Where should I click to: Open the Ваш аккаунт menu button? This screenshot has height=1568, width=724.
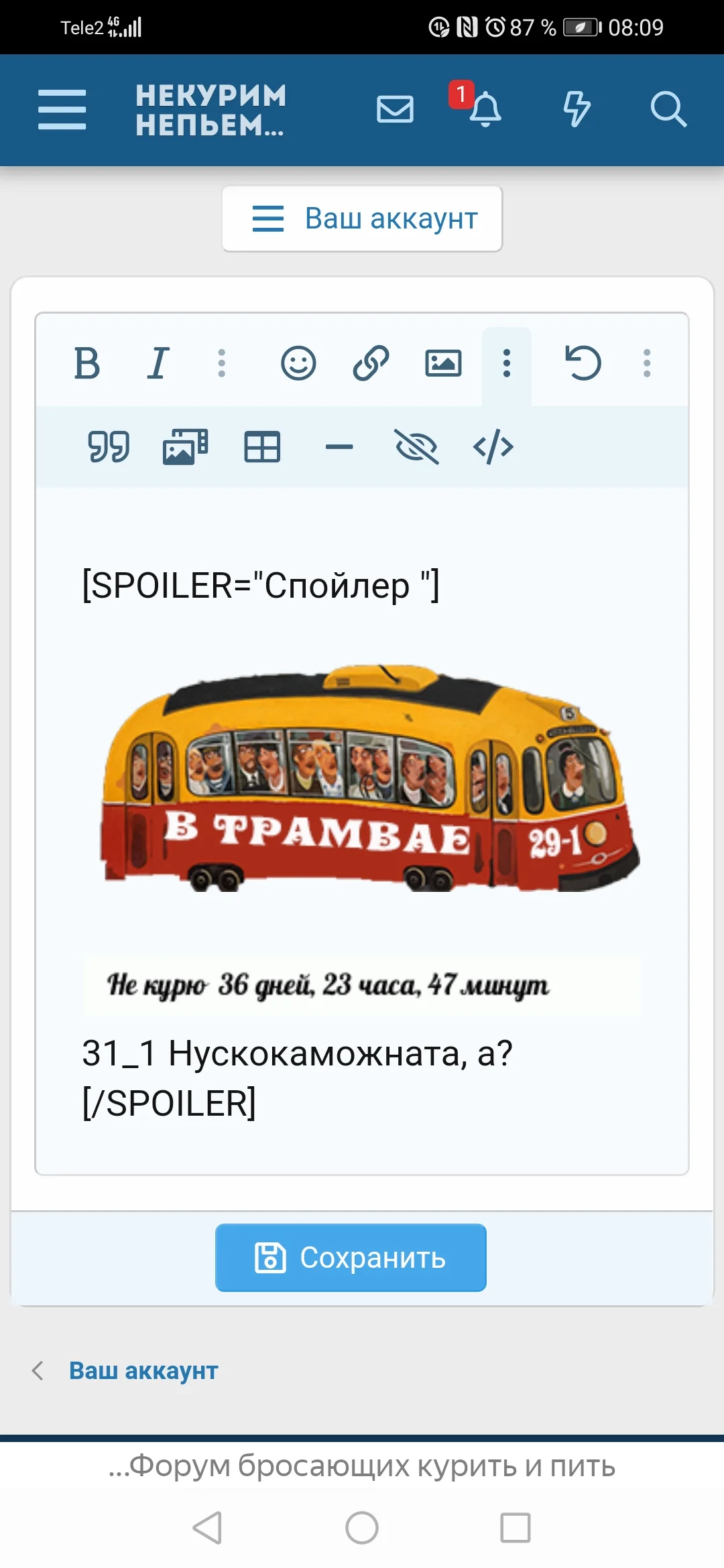(362, 218)
